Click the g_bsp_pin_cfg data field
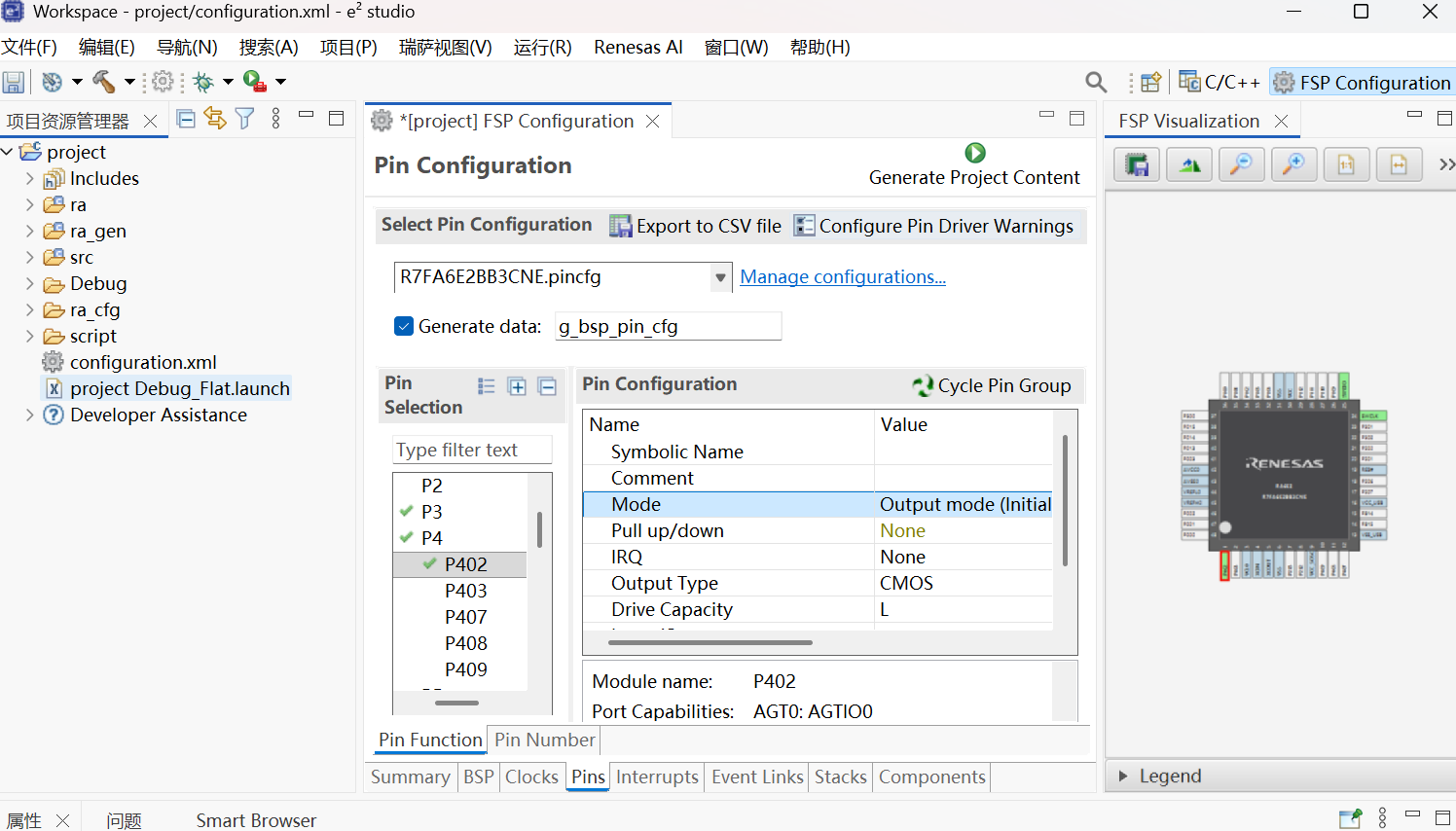The image size is (1456, 831). (x=668, y=326)
